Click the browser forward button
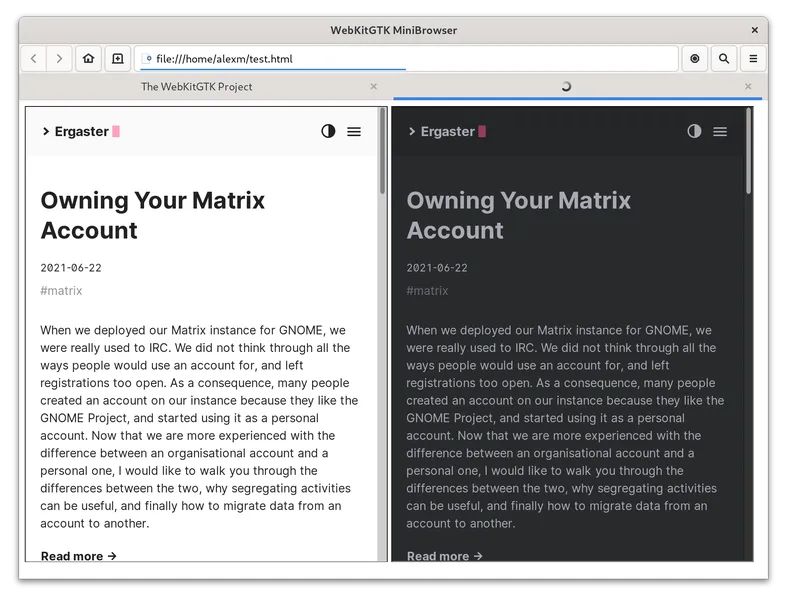 pyautogui.click(x=59, y=59)
